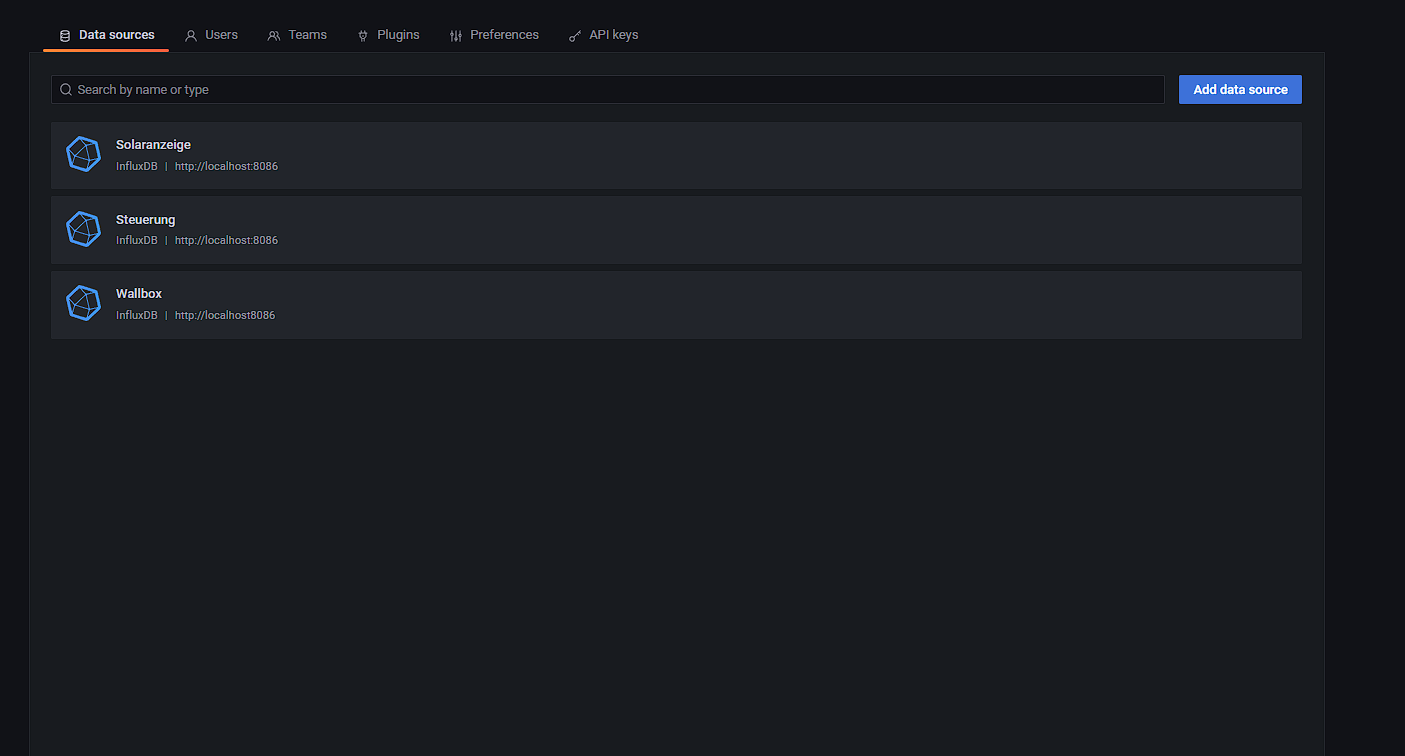Screen dimensions: 1405x756
Task: Open the Solaranzeige data source
Action: click(153, 145)
